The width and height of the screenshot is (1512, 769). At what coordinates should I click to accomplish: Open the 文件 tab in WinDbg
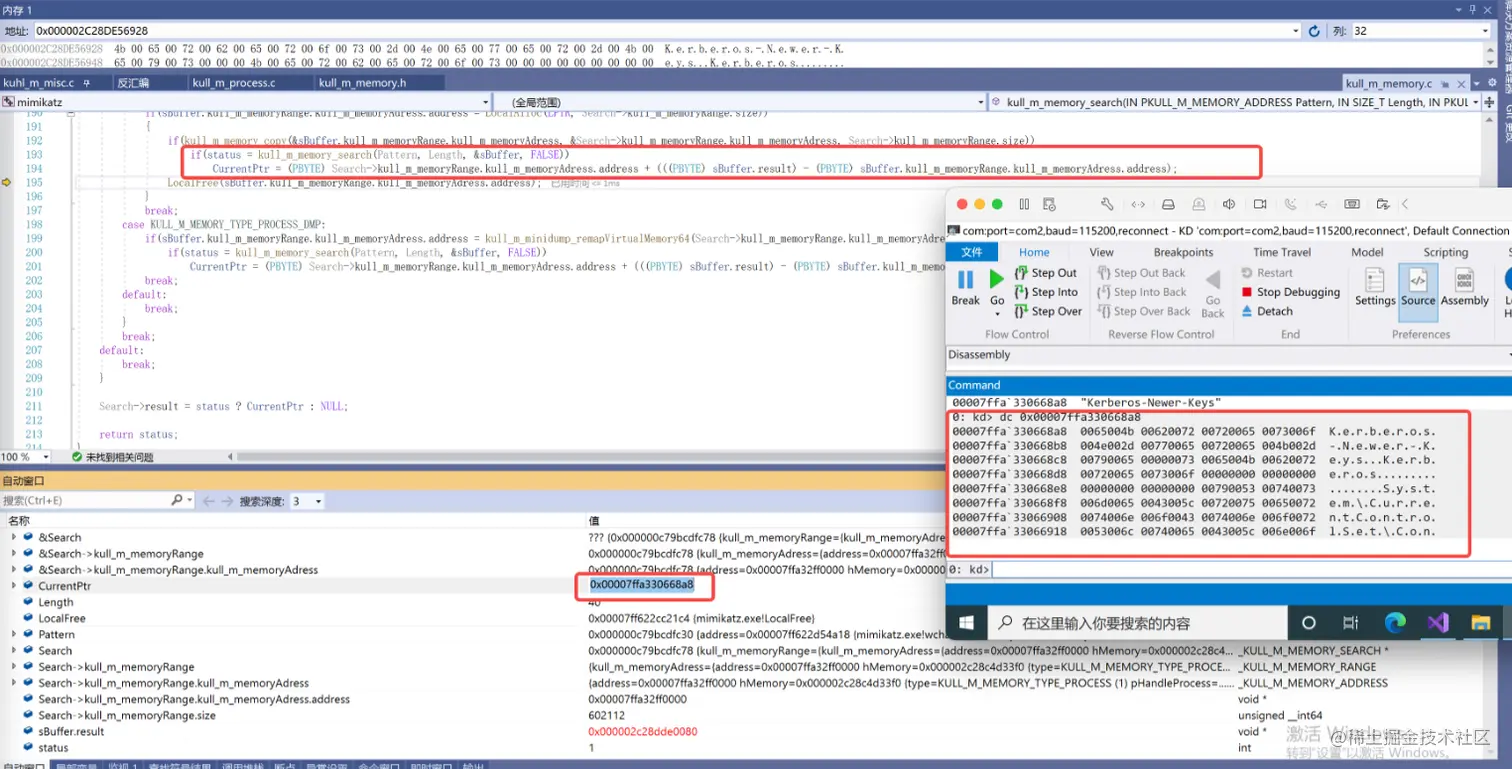pyautogui.click(x=971, y=252)
